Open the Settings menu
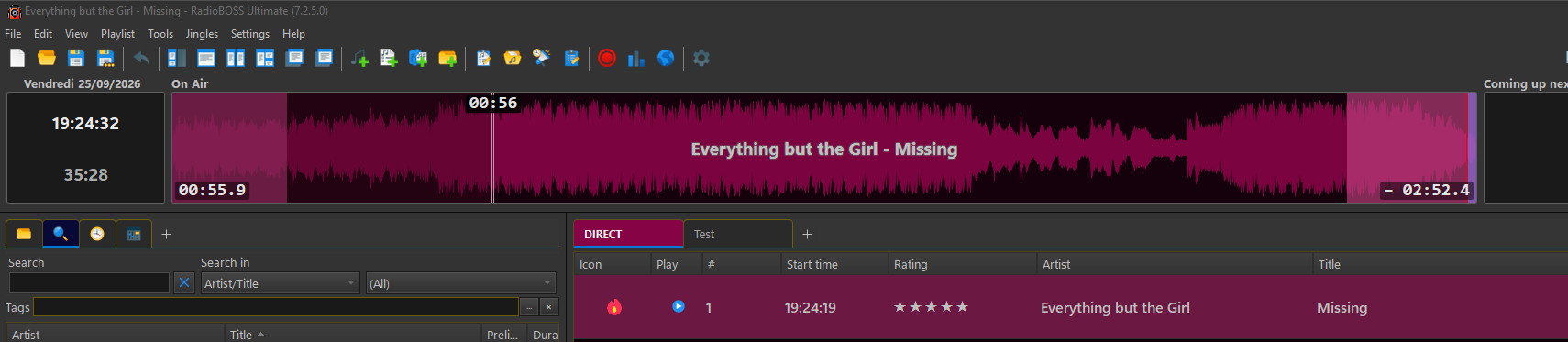This screenshot has height=342, width=1568. [250, 34]
